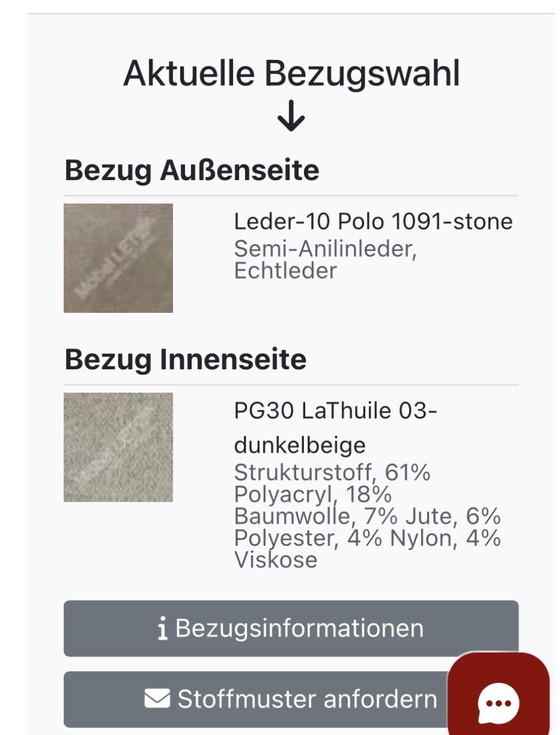Click the envelope icon on Stoffmuster anfordern
Image resolution: width=560 pixels, height=735 pixels.
(x=157, y=698)
